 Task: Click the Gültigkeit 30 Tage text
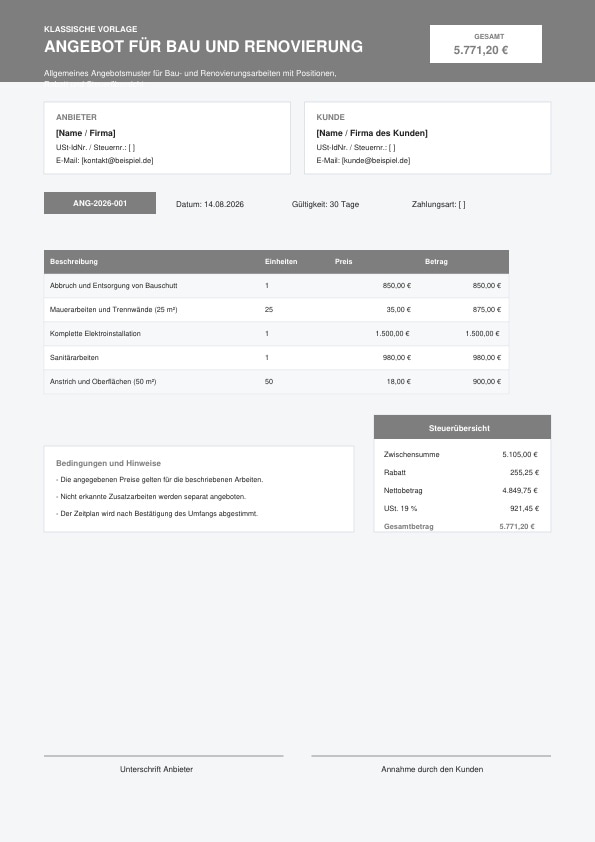[325, 204]
